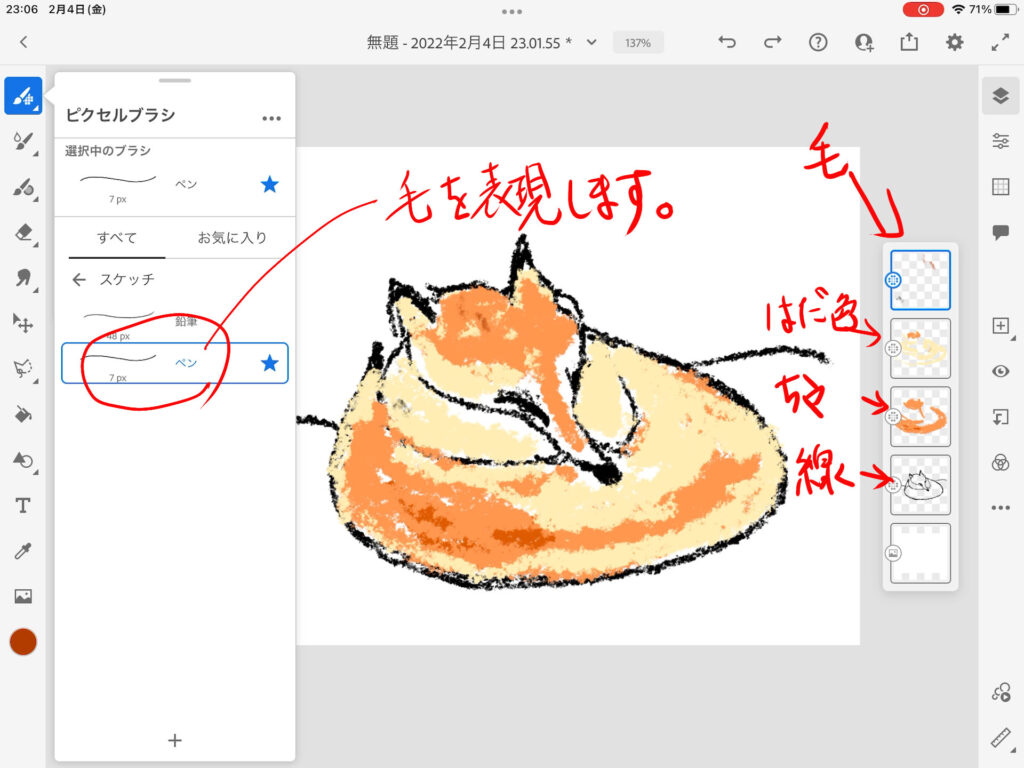Open the Share export icon

coord(909,42)
